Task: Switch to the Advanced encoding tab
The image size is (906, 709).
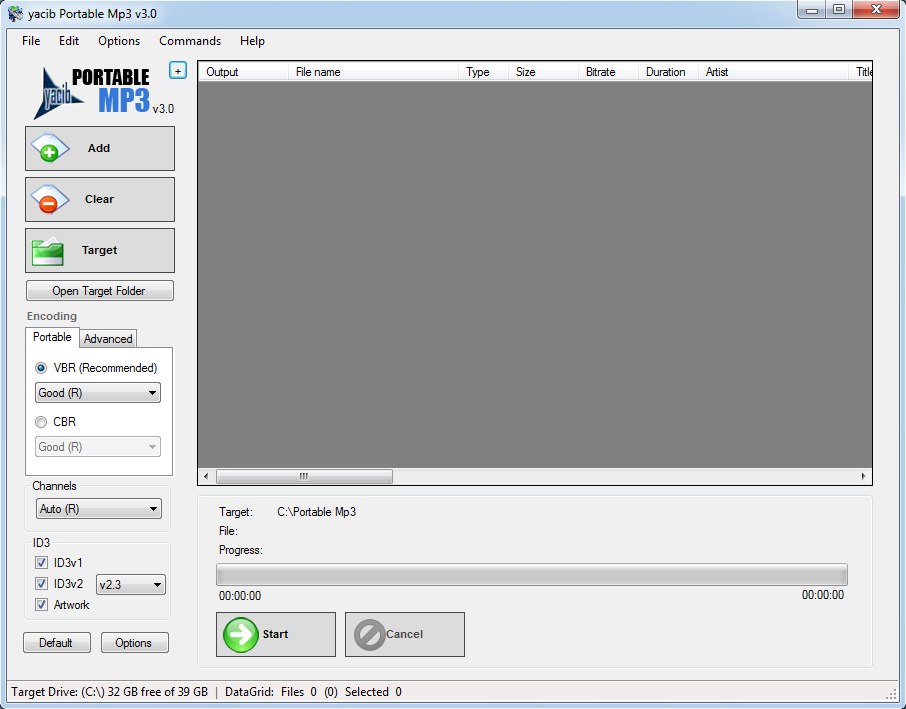Action: click(x=108, y=339)
